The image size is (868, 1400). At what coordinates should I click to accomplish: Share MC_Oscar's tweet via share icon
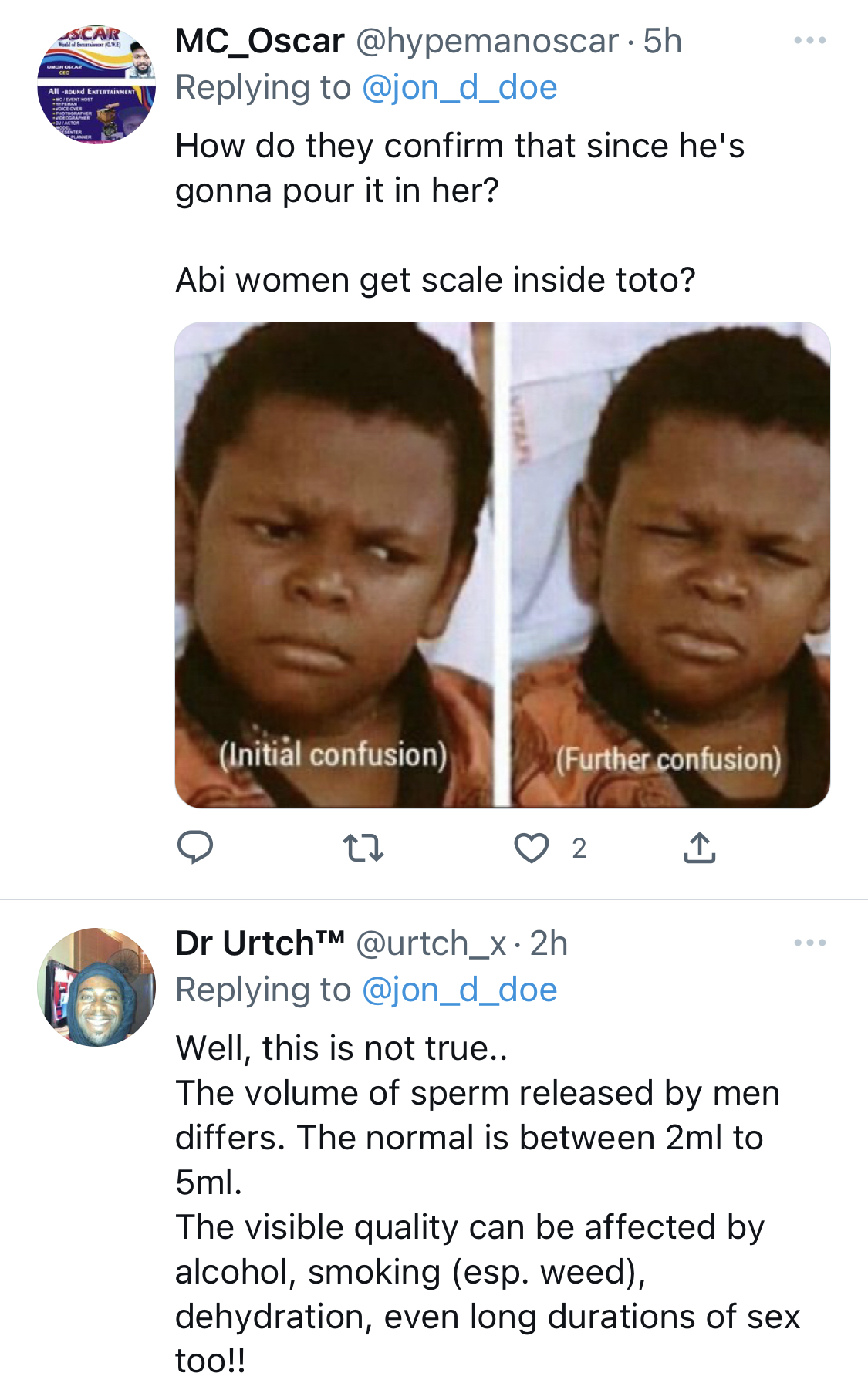[x=699, y=847]
